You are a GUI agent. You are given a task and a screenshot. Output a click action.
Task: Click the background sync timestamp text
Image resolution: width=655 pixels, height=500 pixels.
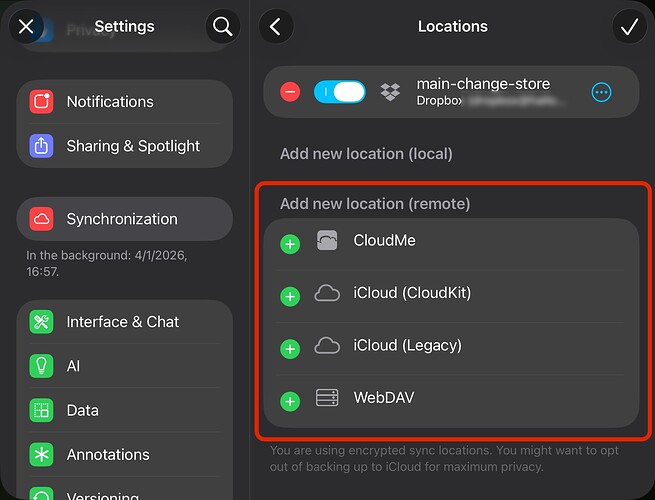point(107,263)
